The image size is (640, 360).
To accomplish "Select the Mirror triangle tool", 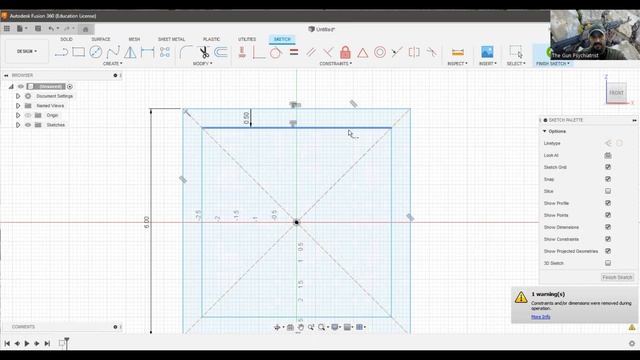I will [x=130, y=52].
